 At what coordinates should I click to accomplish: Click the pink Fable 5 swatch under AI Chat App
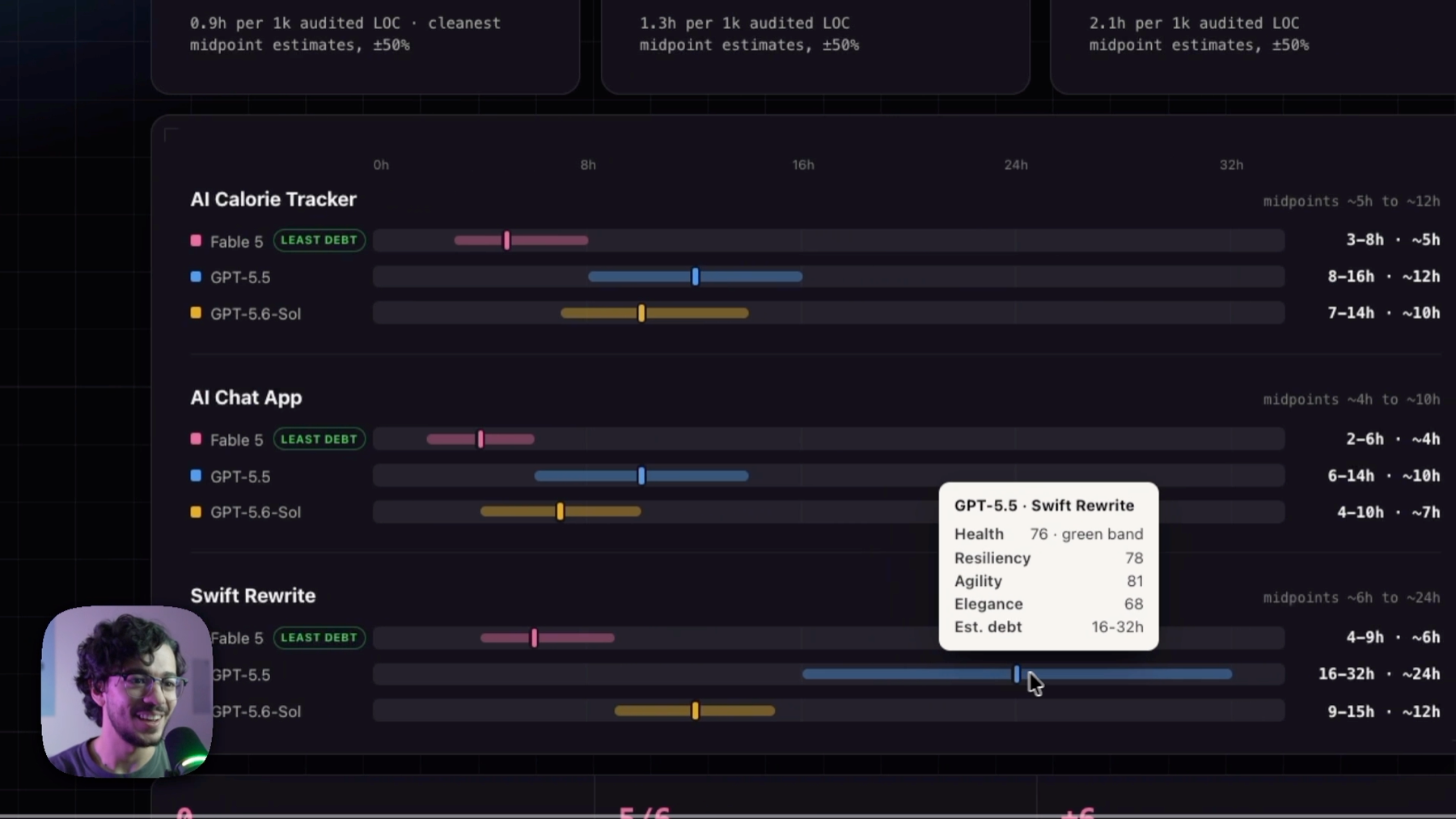[x=196, y=439]
